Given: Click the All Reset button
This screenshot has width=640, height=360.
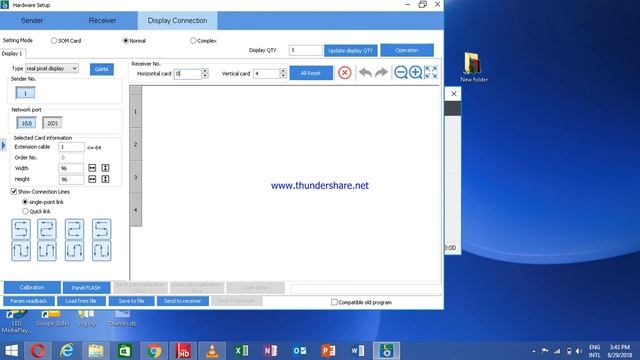Looking at the screenshot, I should coord(311,73).
